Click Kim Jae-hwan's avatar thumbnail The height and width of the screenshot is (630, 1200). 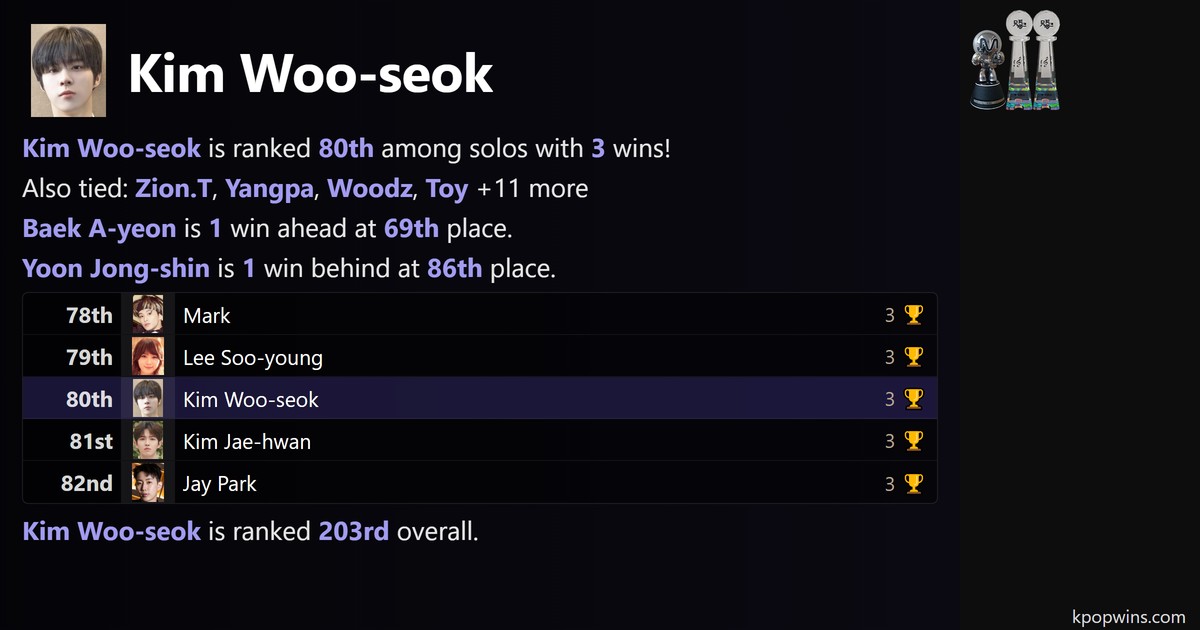pyautogui.click(x=148, y=442)
